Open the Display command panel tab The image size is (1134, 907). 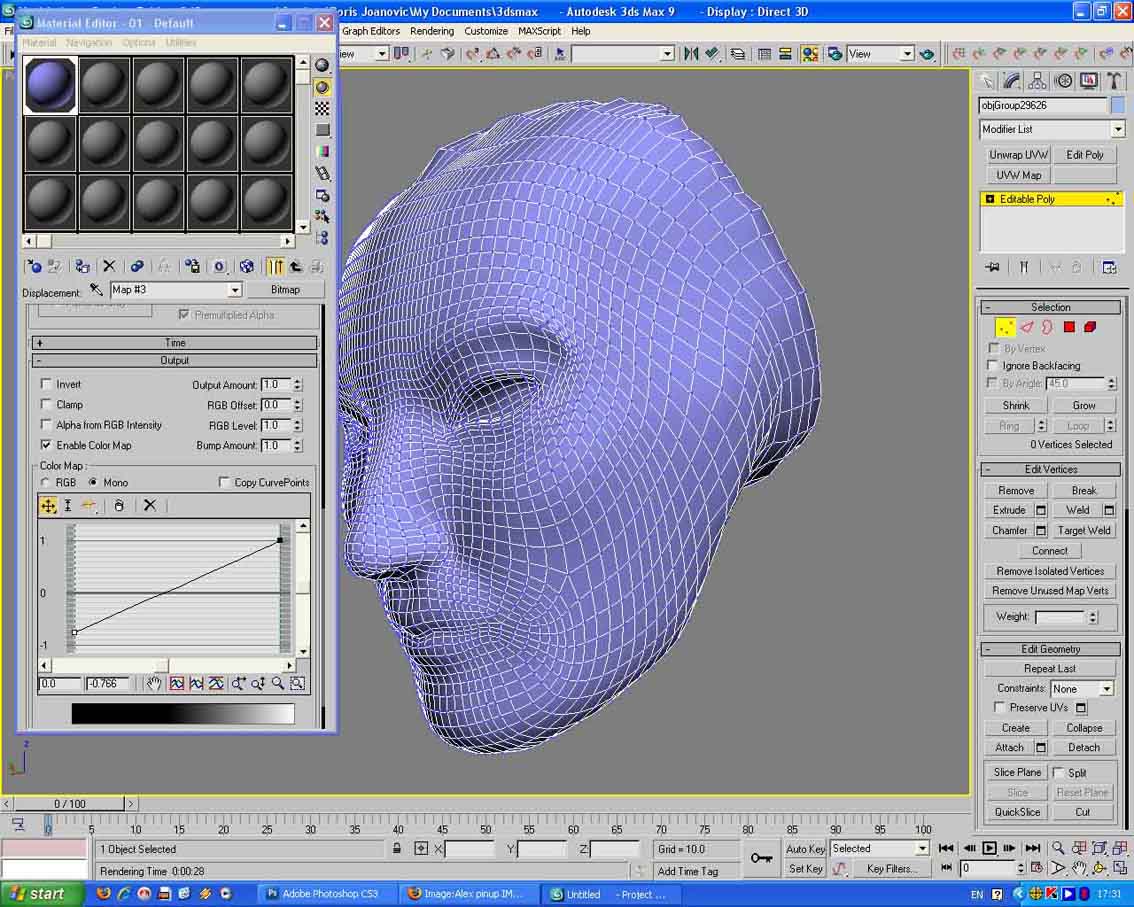[1088, 81]
